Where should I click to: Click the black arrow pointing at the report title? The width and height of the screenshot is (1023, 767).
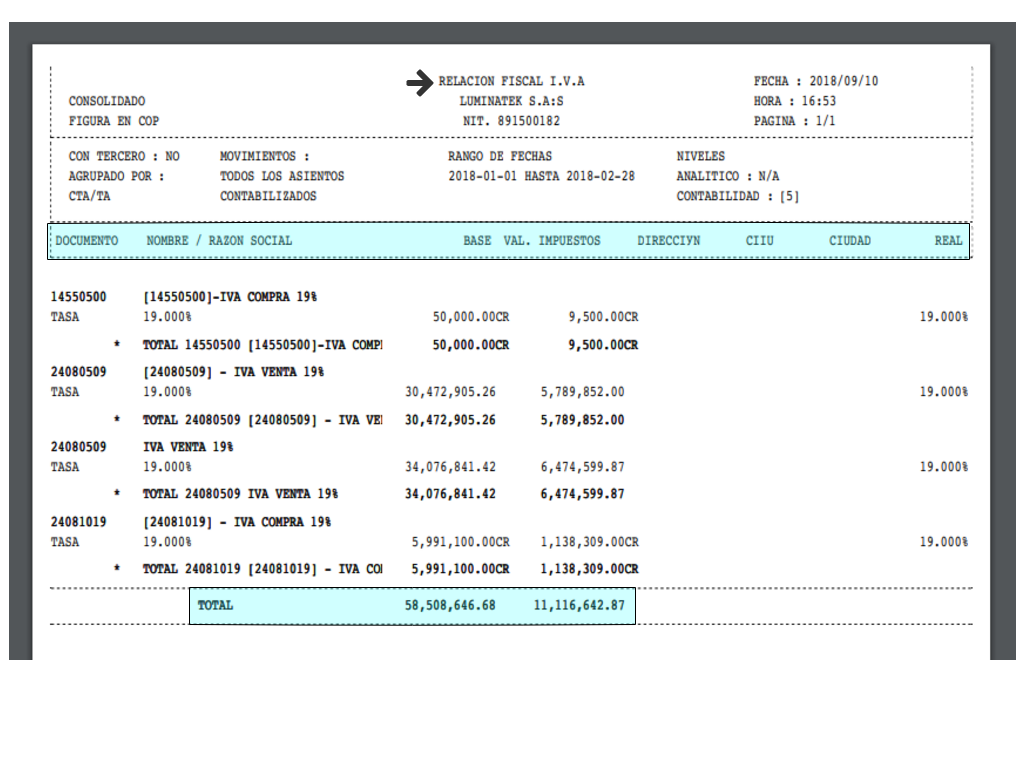tap(419, 83)
